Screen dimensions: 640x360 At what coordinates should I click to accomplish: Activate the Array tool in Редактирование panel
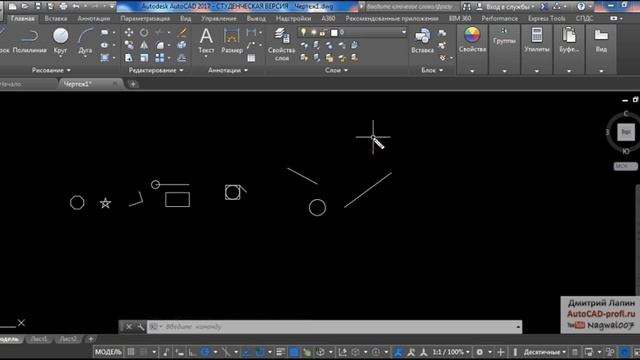click(x=159, y=58)
